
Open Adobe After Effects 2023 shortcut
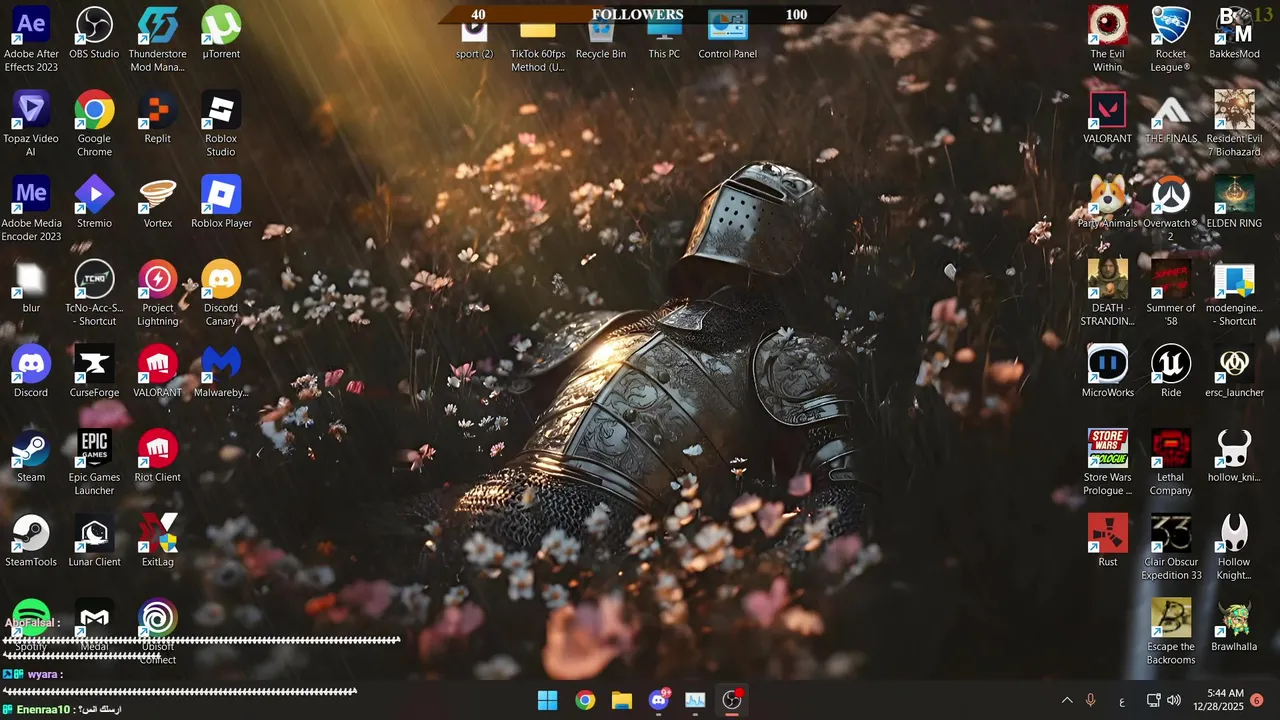point(31,39)
